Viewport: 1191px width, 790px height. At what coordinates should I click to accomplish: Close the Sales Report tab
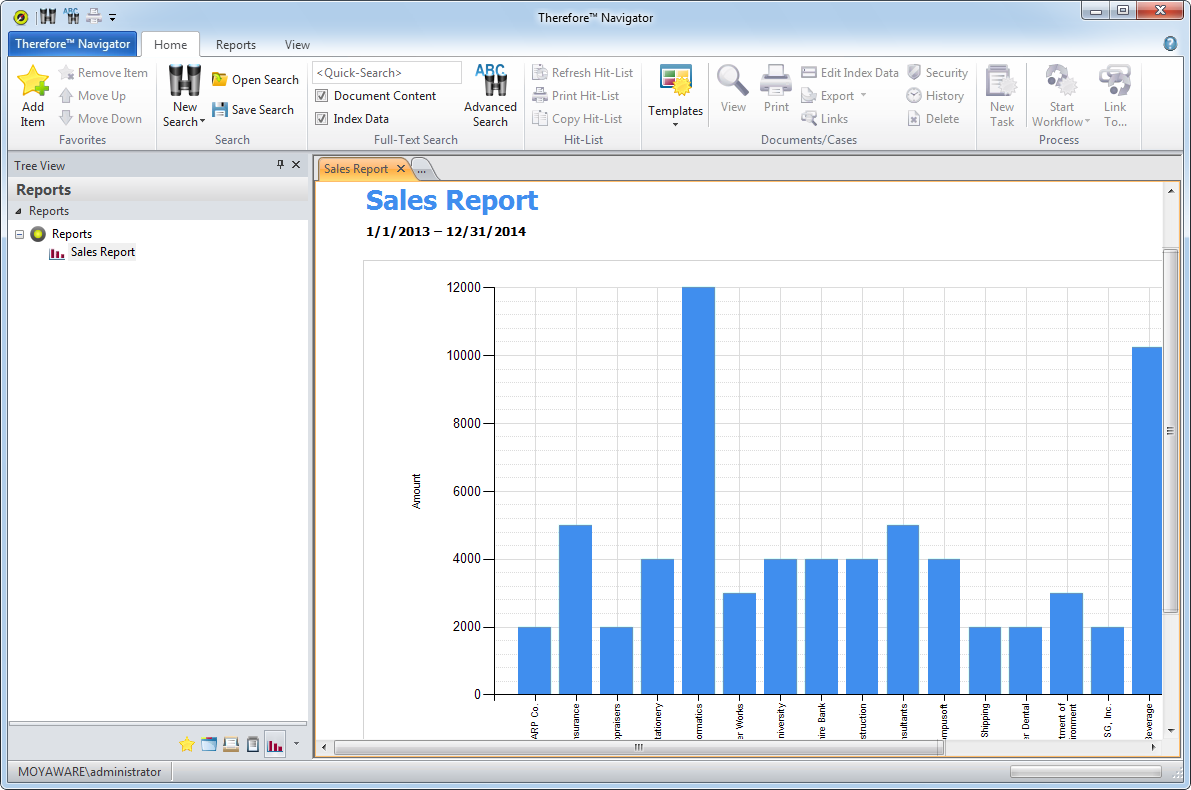(x=401, y=169)
